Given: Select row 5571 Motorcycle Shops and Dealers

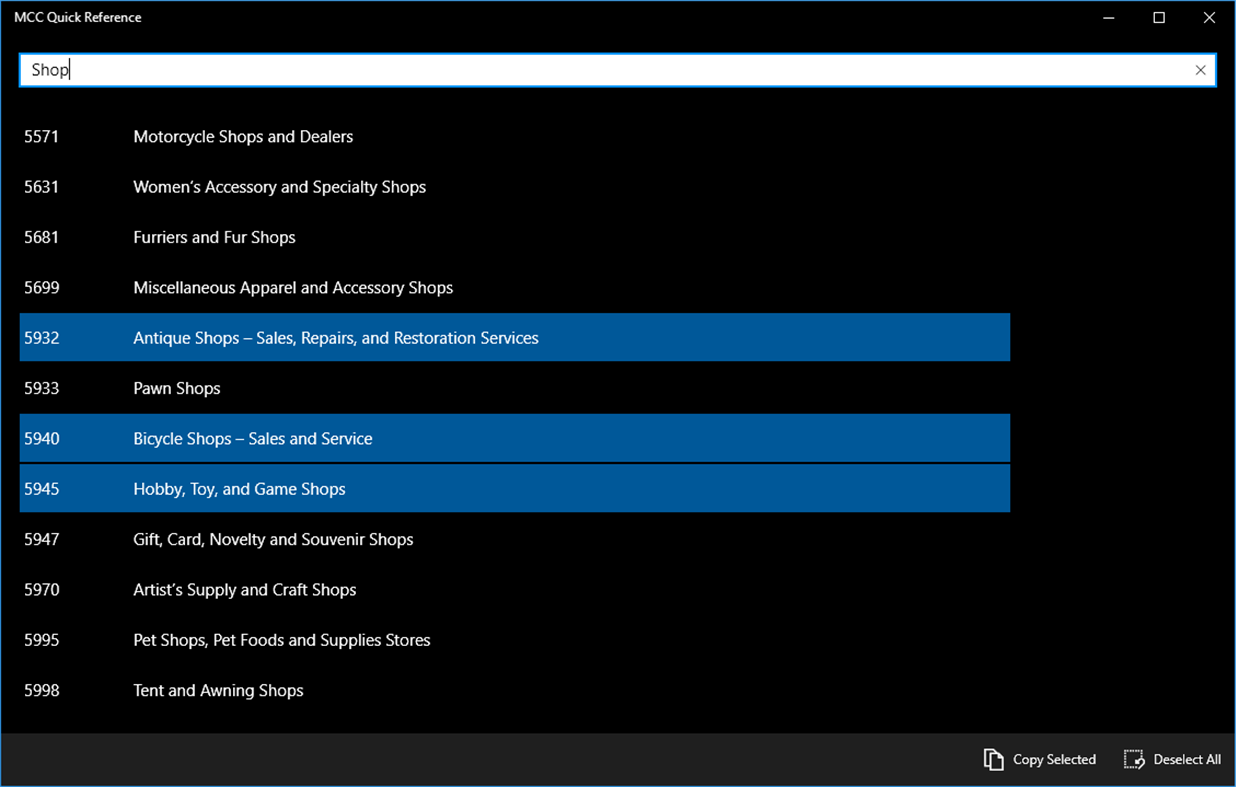Looking at the screenshot, I should (400, 136).
